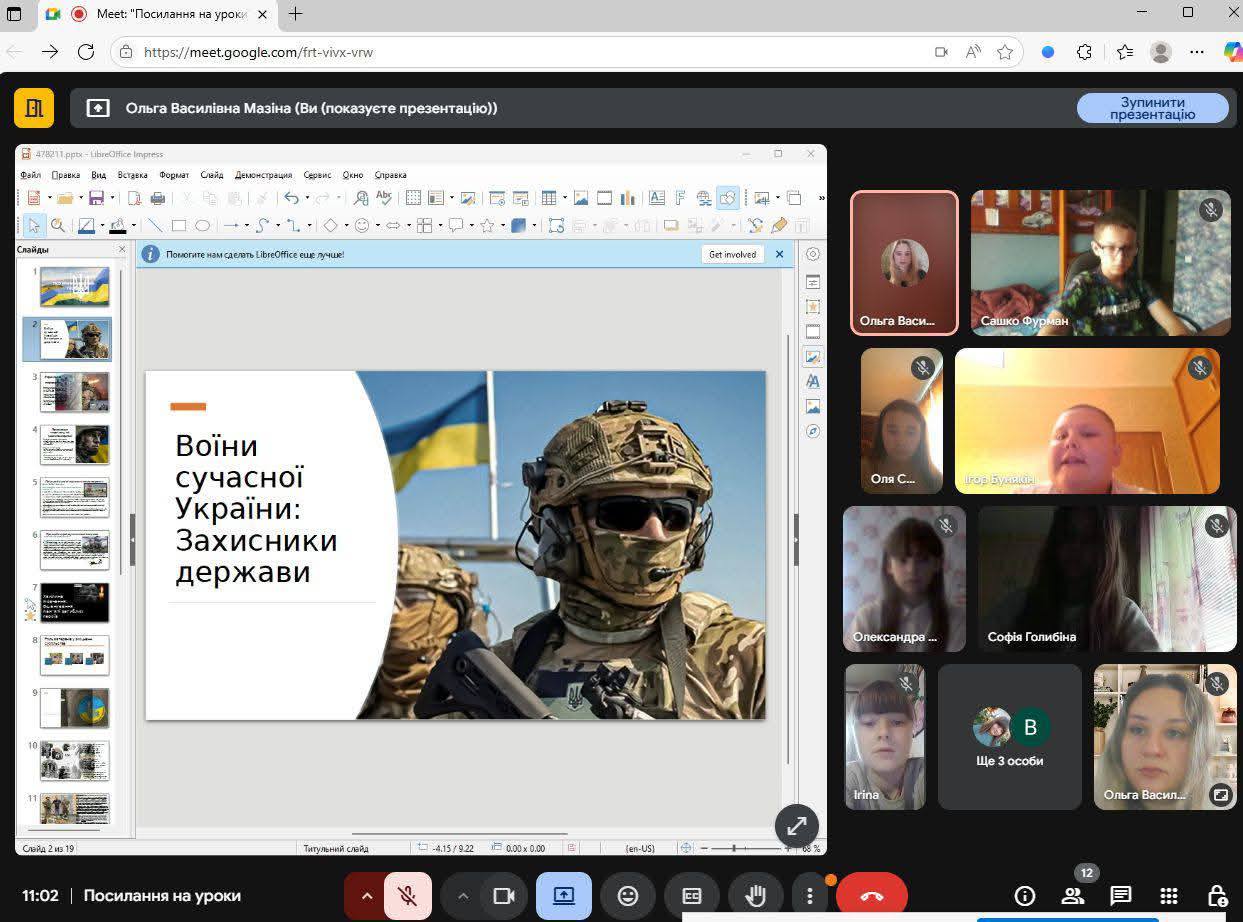Screen dimensions: 1243x922
Task: Click Софія Голибіна's video tile
Action: 1107,579
